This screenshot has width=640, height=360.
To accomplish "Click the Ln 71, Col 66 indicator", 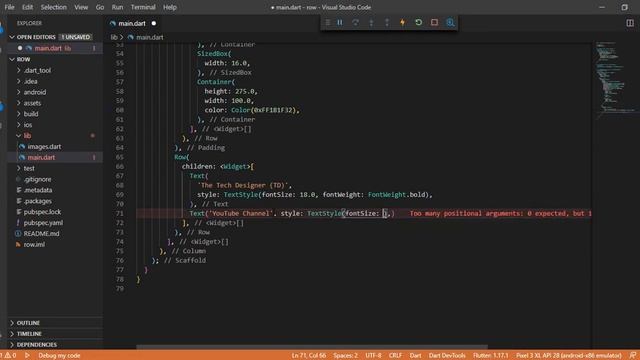I will (309, 356).
